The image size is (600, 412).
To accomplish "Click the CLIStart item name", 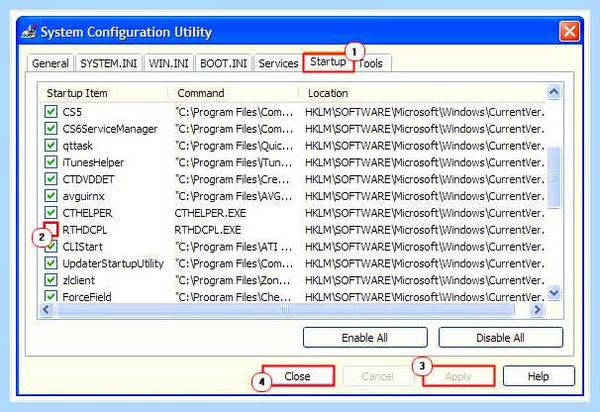I will pyautogui.click(x=83, y=247).
